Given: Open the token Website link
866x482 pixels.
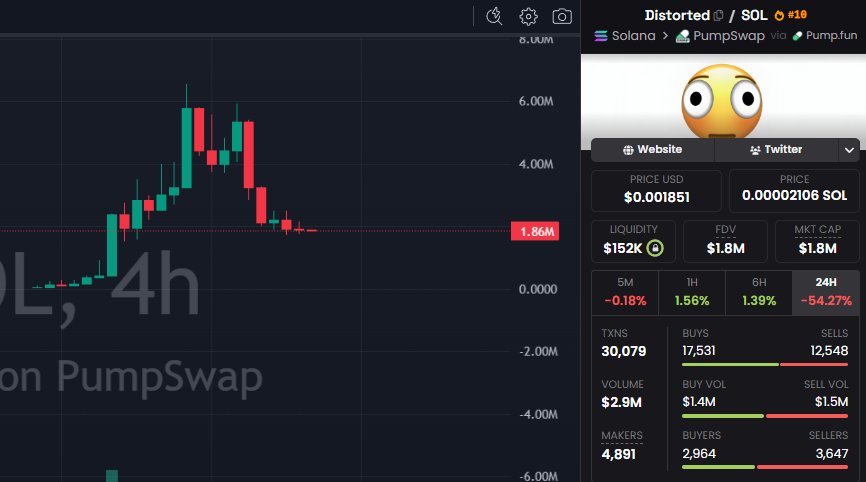Looking at the screenshot, I should coord(652,150).
